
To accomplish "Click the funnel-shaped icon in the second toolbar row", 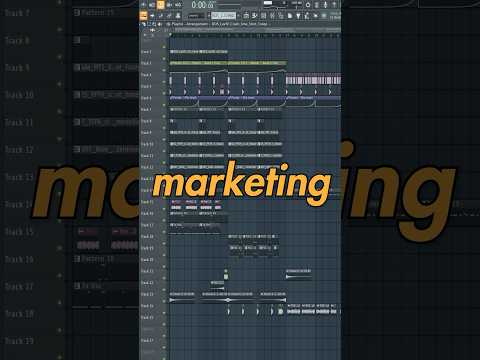I will pyautogui.click(x=298, y=16).
